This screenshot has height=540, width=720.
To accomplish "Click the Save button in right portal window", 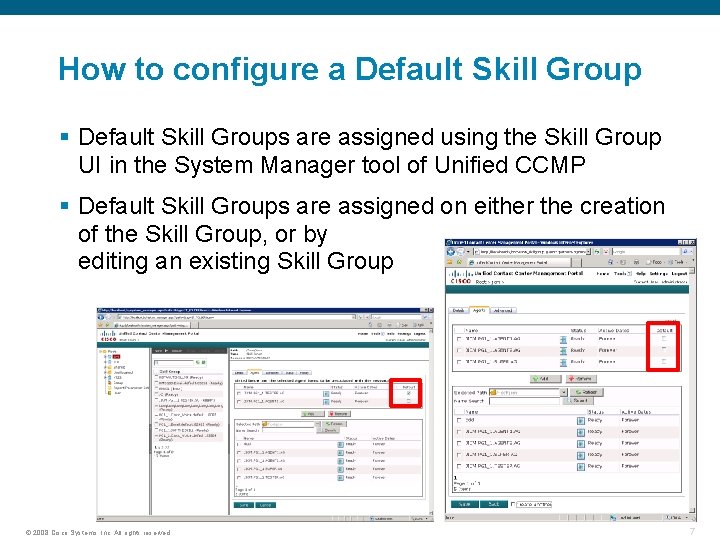I will click(x=465, y=504).
